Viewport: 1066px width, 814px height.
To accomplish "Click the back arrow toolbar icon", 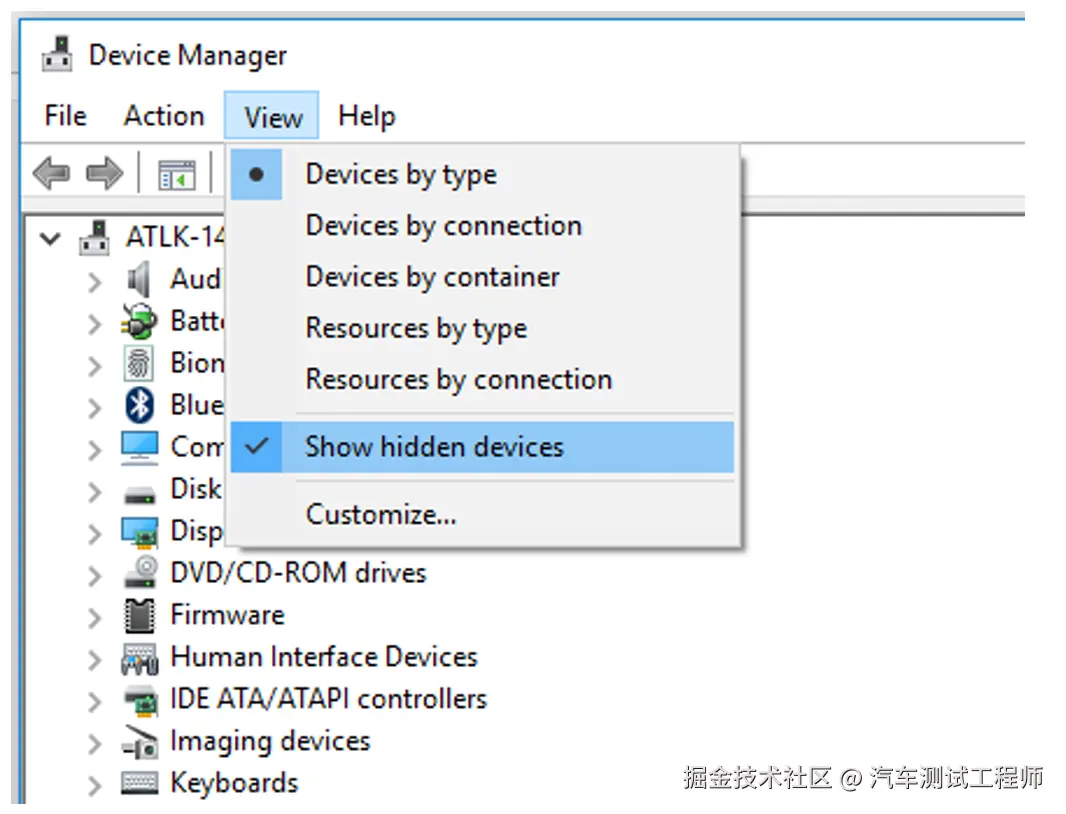I will click(x=51, y=174).
